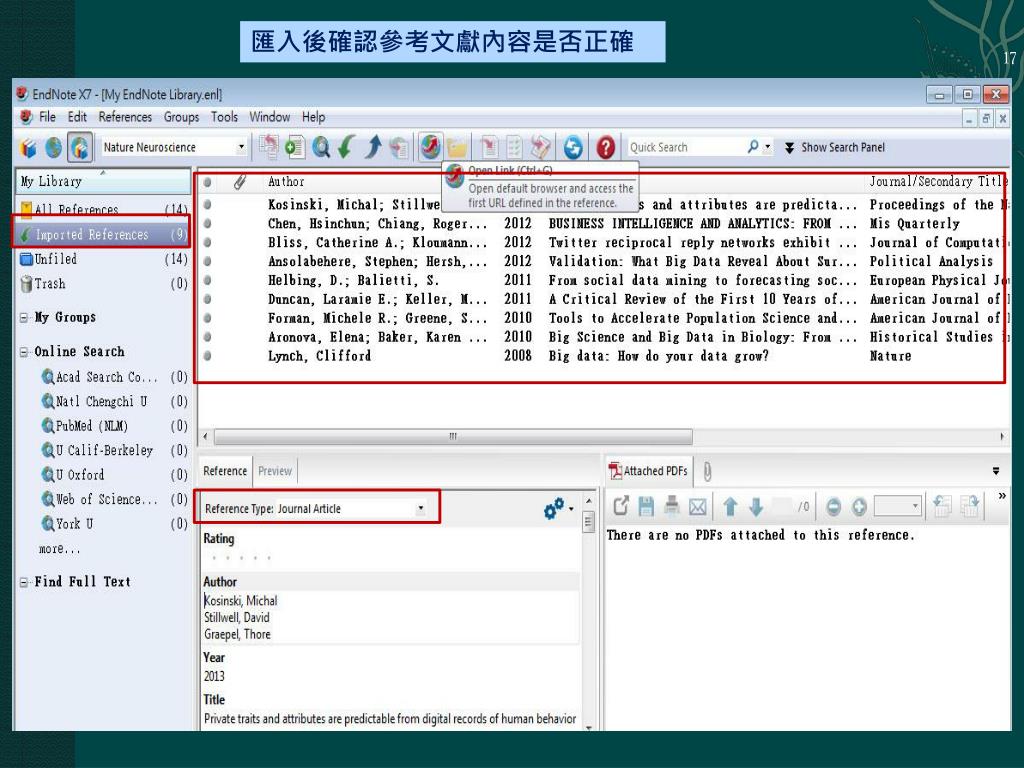
Task: Open the Groups menu
Action: 182,117
